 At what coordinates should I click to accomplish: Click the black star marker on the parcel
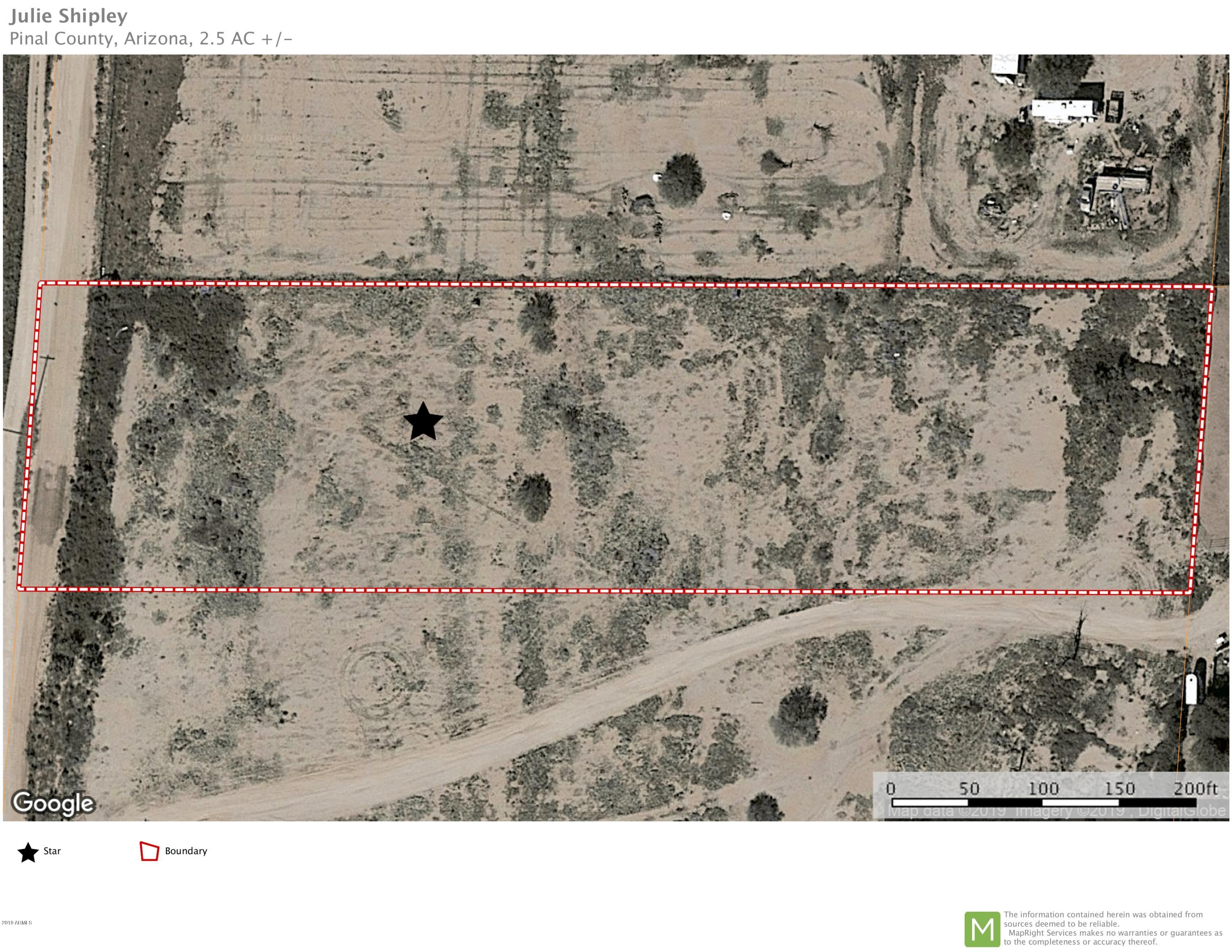point(423,421)
